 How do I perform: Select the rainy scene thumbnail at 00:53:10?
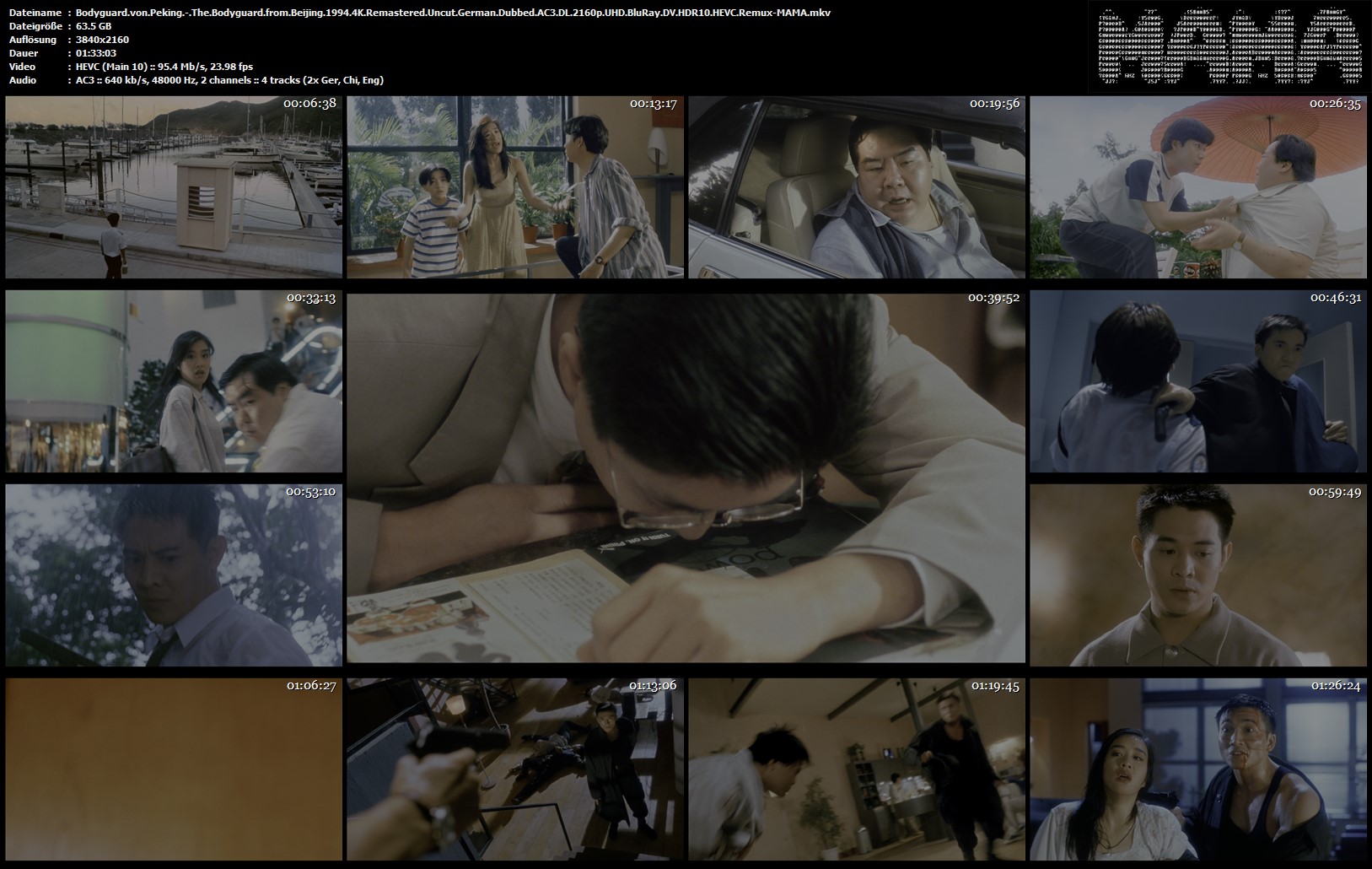click(x=174, y=575)
